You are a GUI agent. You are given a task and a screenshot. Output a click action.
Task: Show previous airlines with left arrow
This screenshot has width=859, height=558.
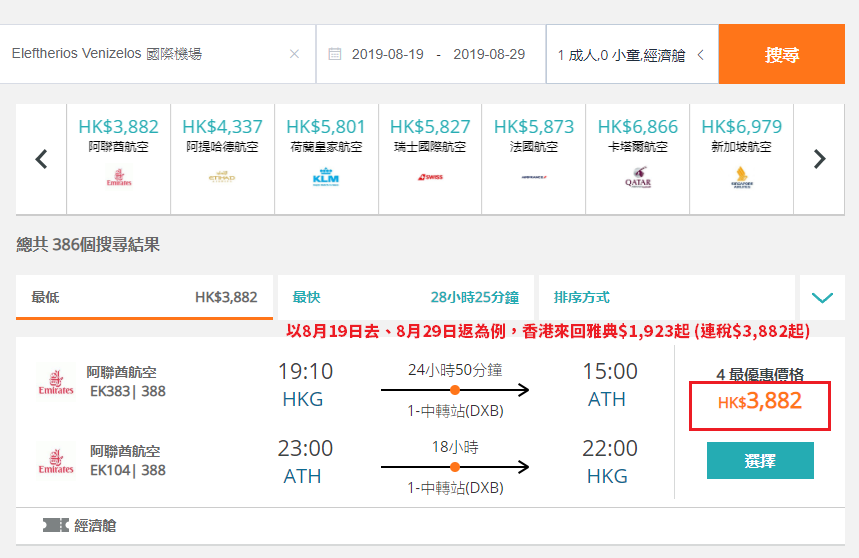point(41,159)
